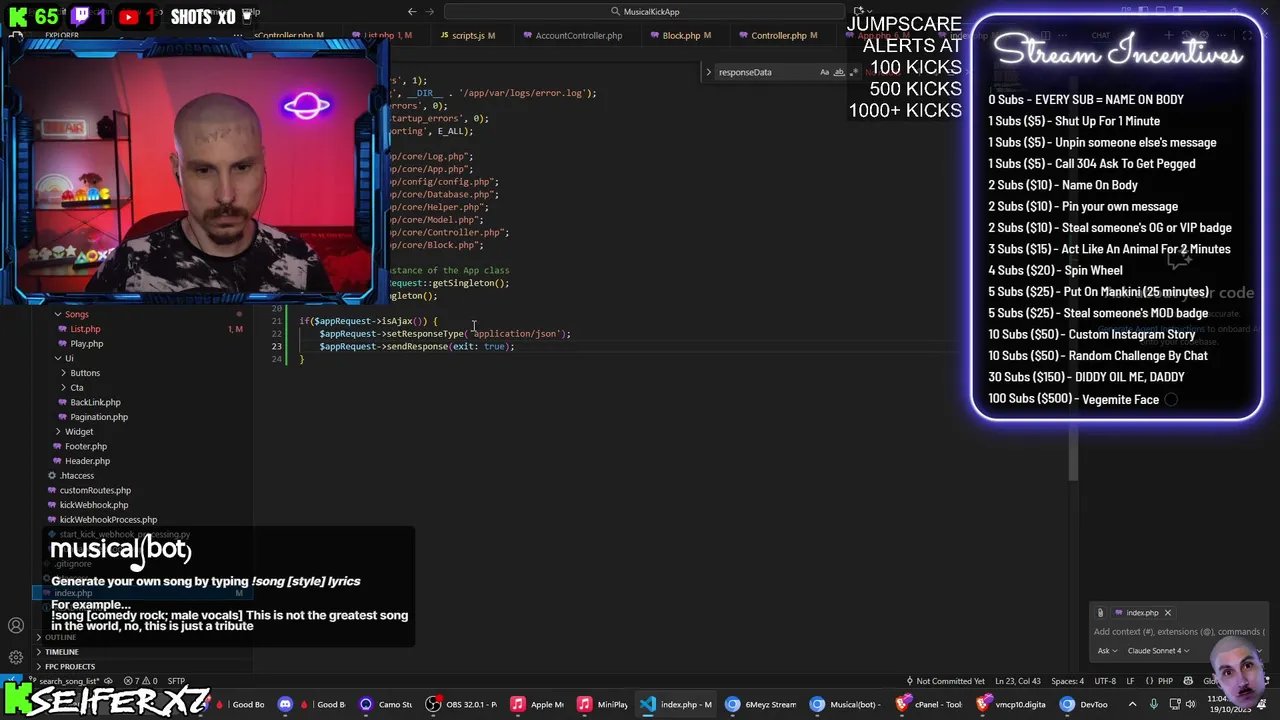The width and height of the screenshot is (1280, 720).
Task: Click Ln 23, Col 43 in the status bar
Action: pos(1018,681)
